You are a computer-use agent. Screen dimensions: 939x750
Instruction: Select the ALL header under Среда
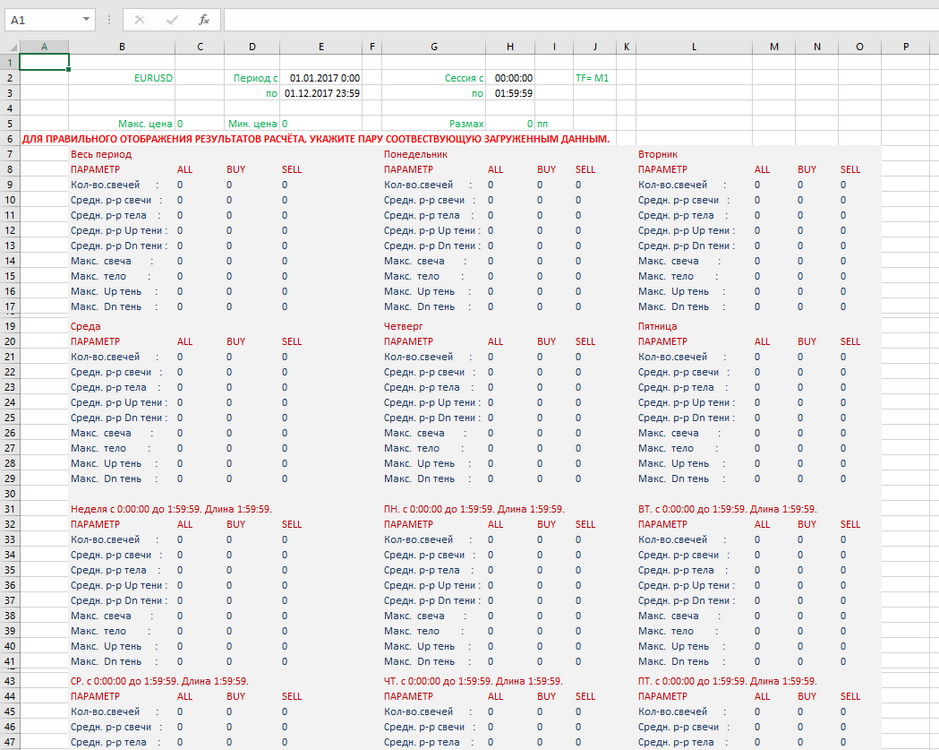pos(184,341)
